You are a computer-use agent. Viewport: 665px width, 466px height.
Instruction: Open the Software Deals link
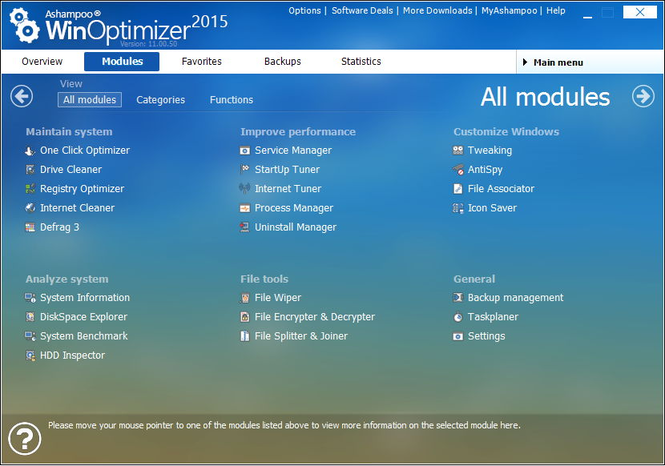[362, 11]
